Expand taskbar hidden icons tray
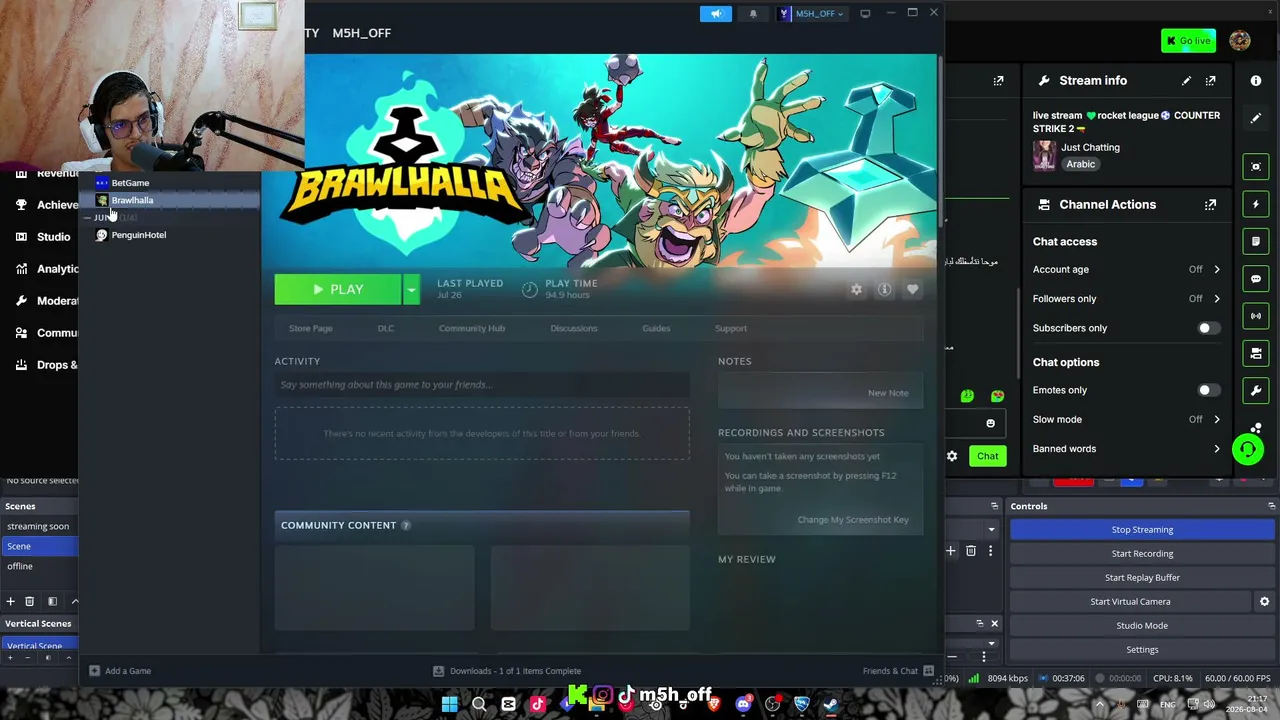 [1098, 704]
